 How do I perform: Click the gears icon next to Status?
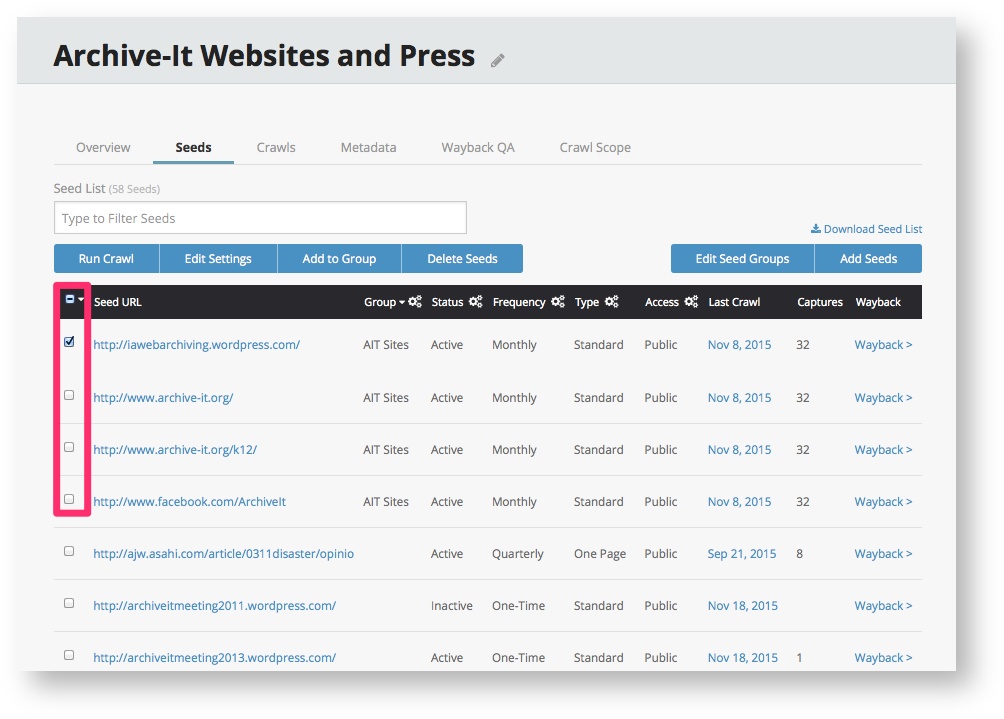tap(475, 302)
